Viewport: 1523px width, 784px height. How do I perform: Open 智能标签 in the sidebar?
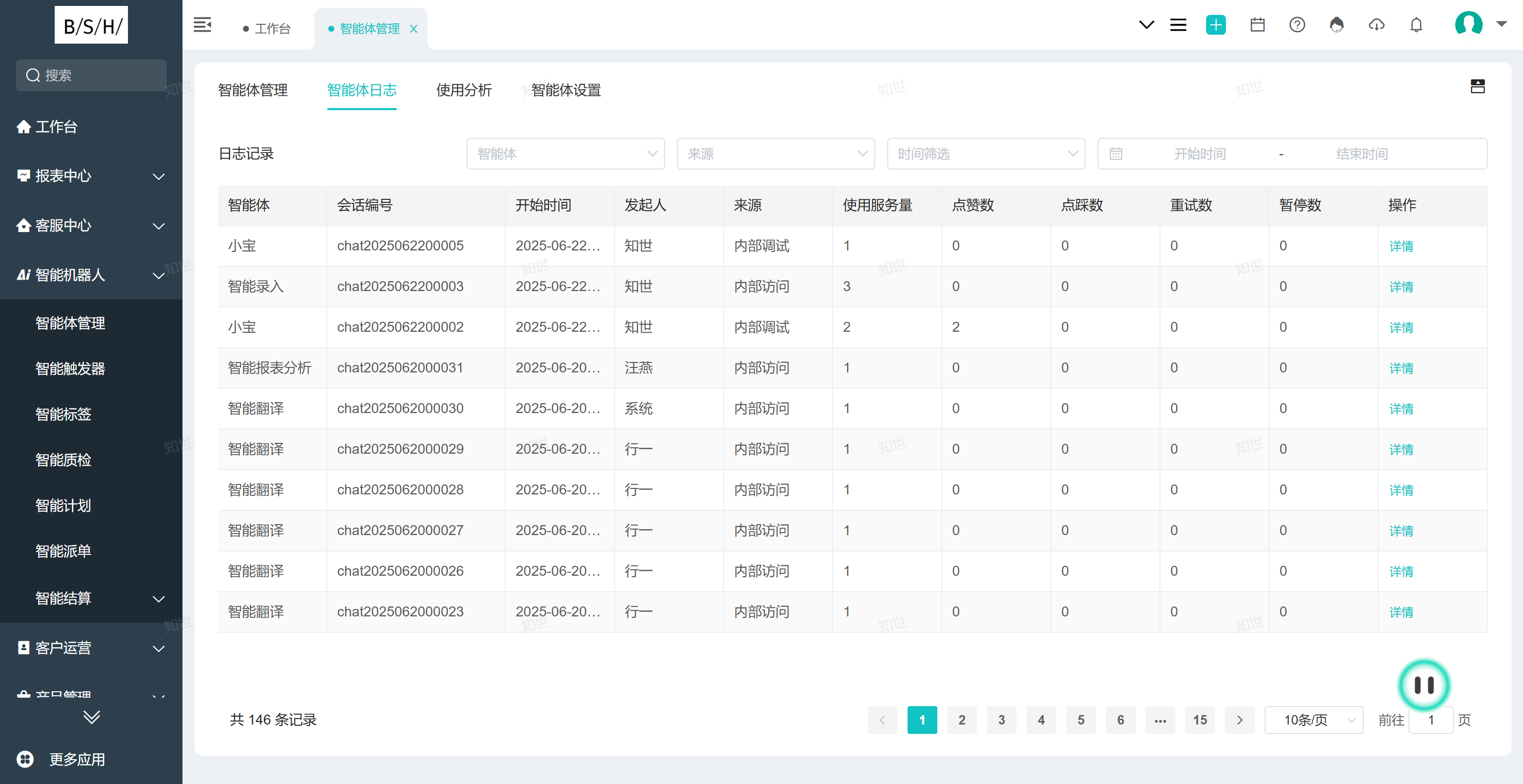click(x=91, y=414)
